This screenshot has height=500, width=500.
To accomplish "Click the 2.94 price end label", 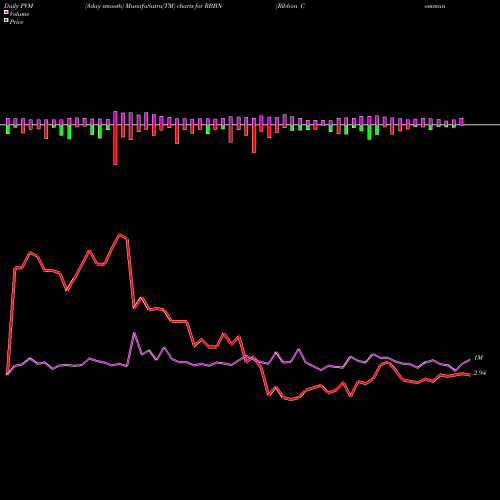I will 480,373.
